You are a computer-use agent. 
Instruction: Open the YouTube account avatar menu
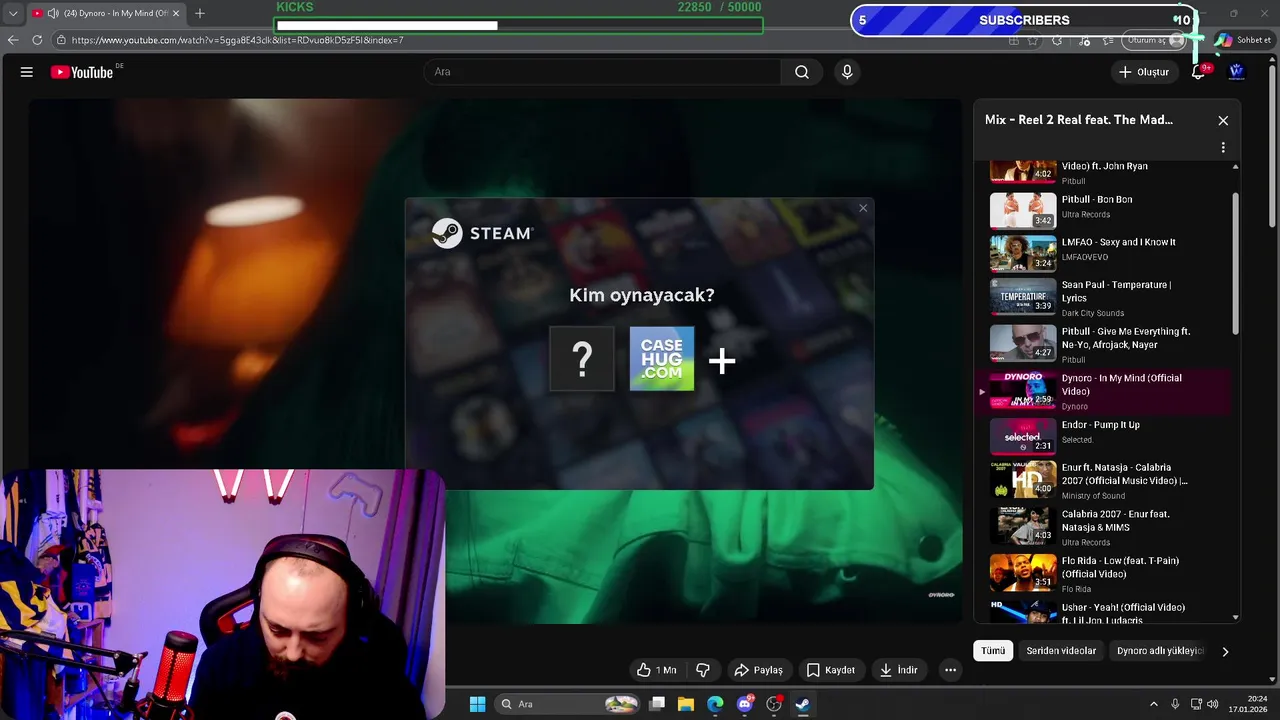click(1237, 72)
